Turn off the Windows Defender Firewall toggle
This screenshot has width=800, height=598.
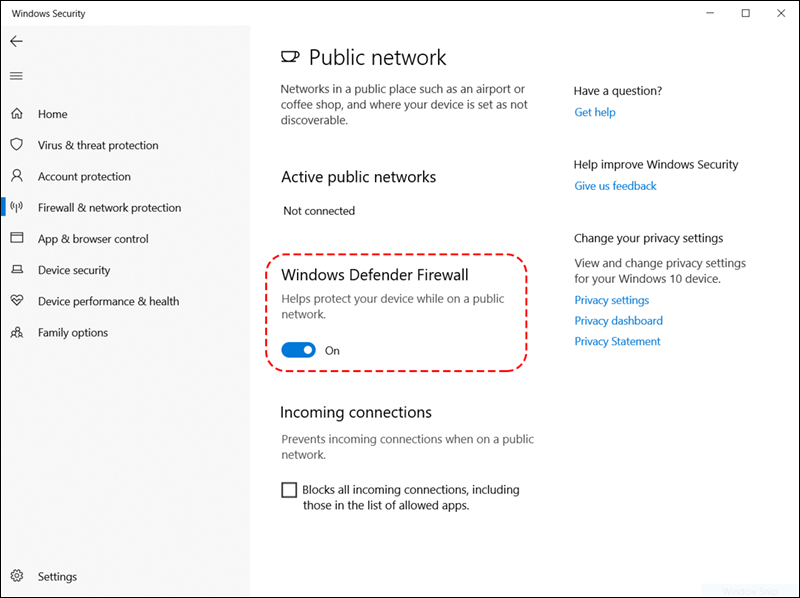click(298, 350)
